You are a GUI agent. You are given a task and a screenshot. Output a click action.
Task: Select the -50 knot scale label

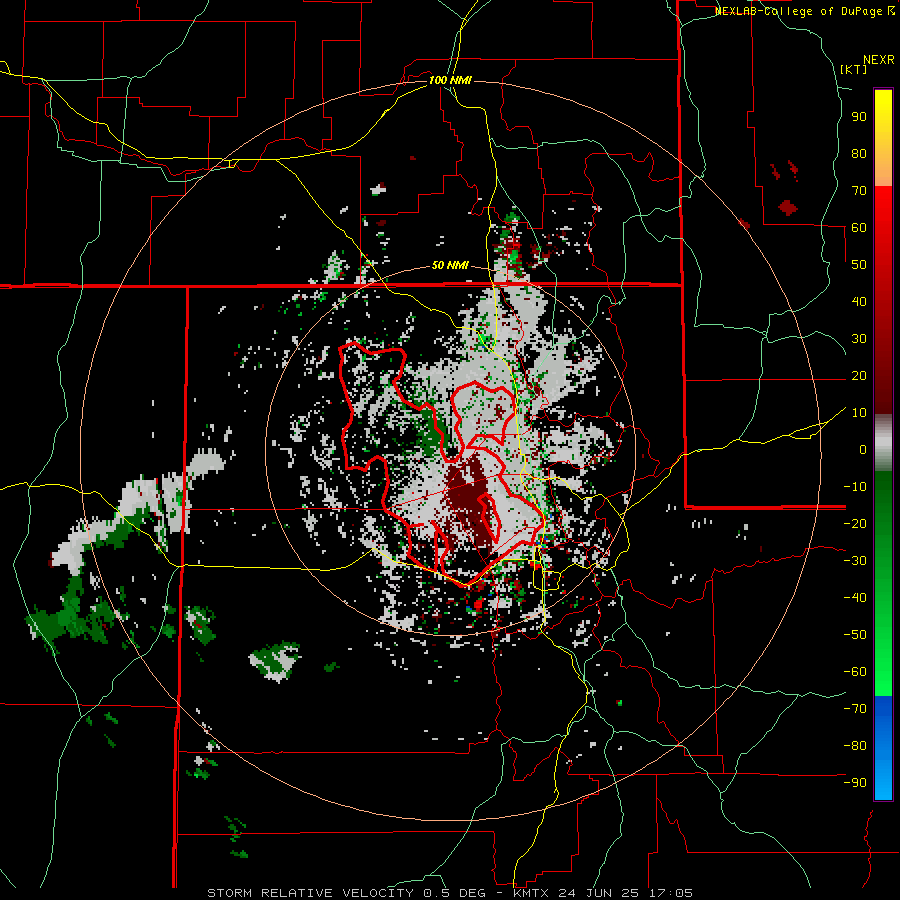coord(855,635)
